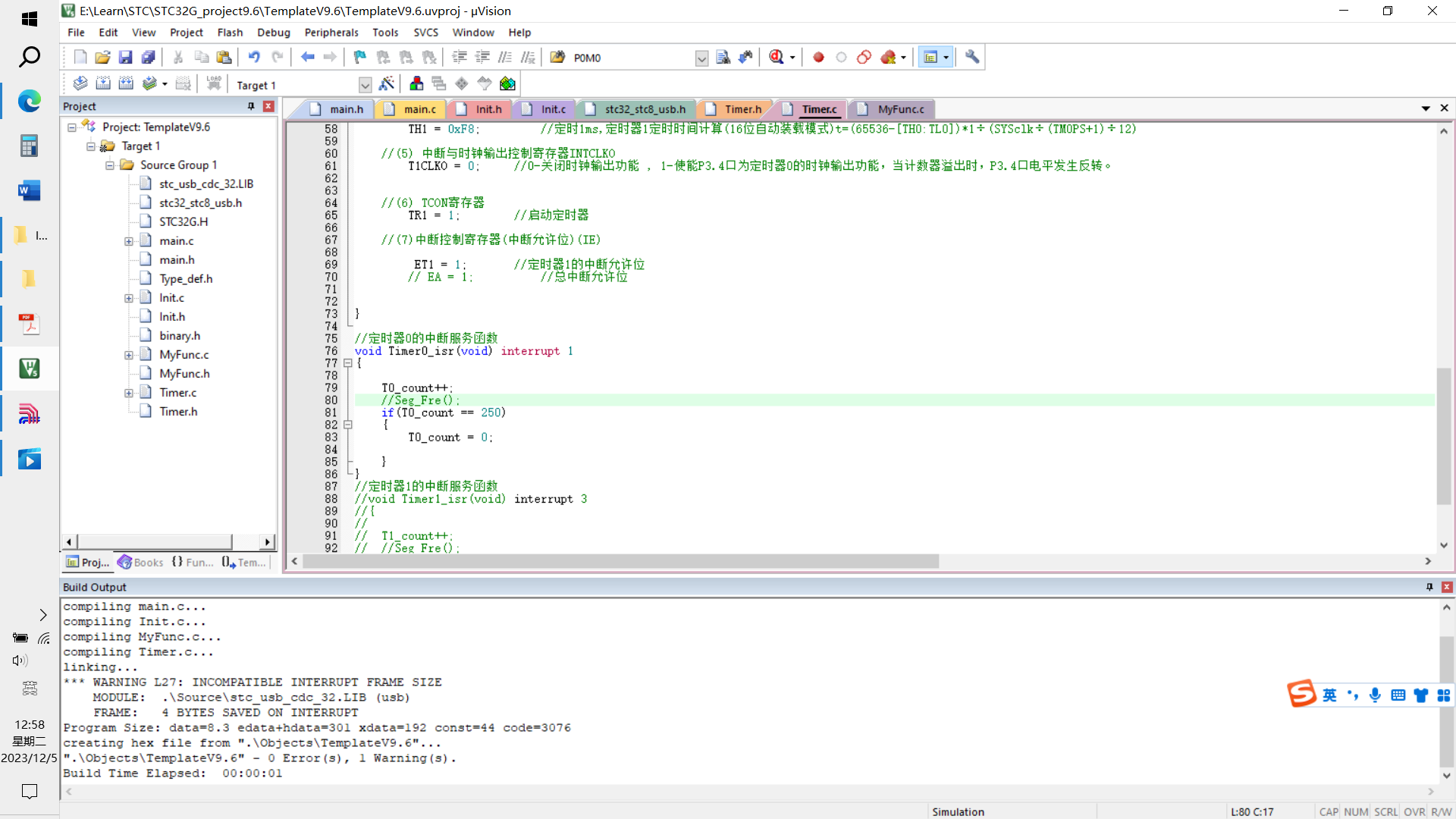Screen dimensions: 1456x819
Task: Start or stop debug session
Action: pos(776,57)
